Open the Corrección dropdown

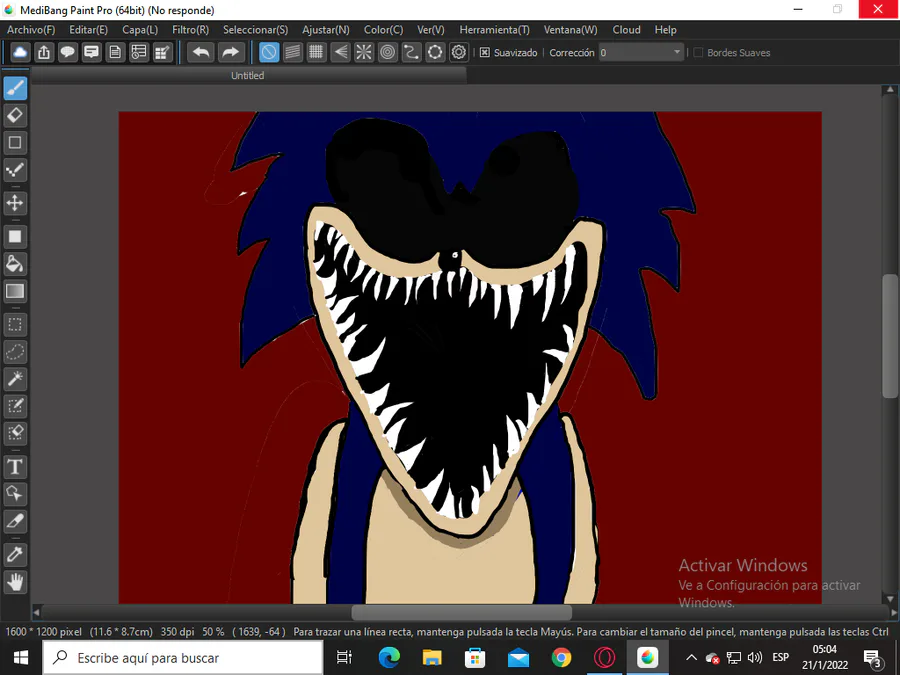(x=677, y=53)
